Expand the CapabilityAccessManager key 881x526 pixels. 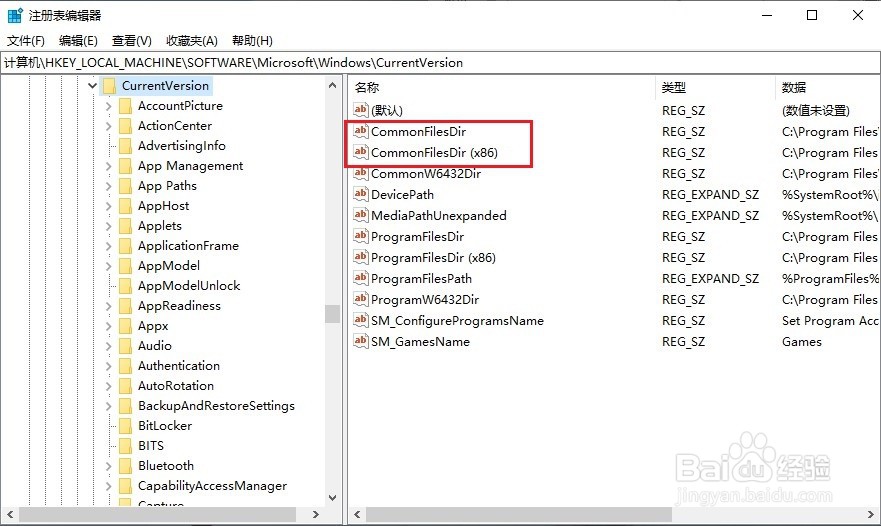point(108,486)
